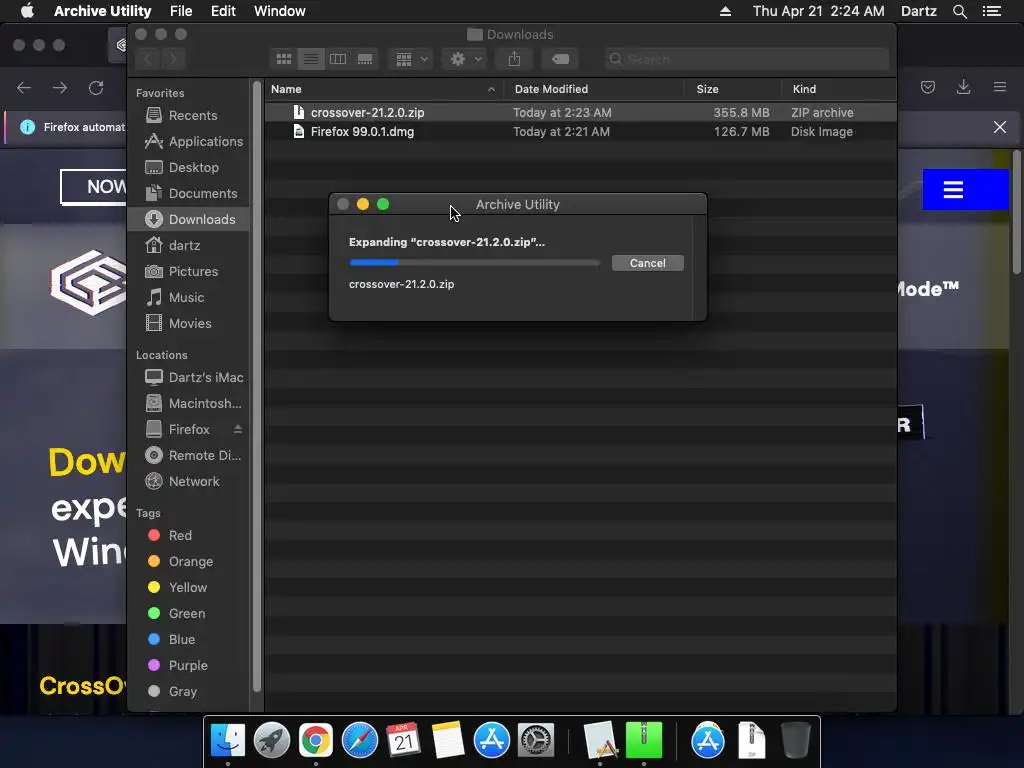Filter by the Blue tag

(188, 639)
